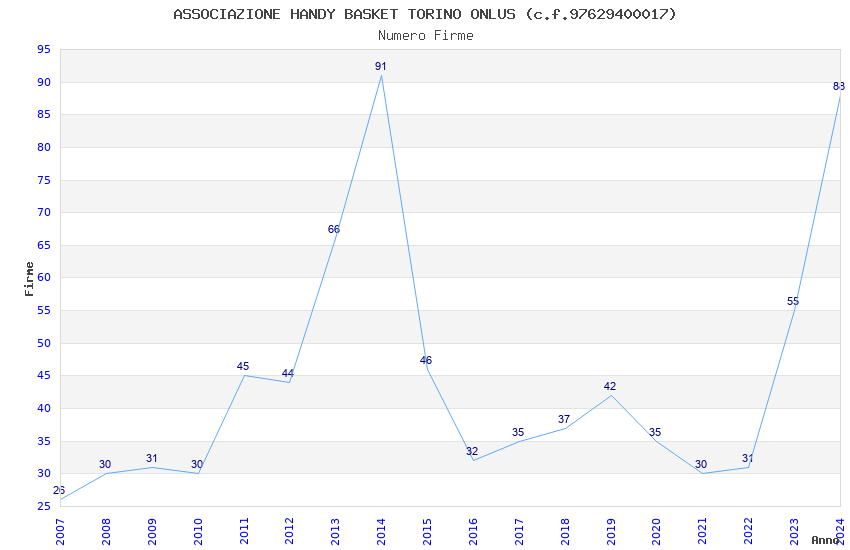This screenshot has height=550, width=850.
Task: Click the Firme y-axis label
Action: [29, 279]
